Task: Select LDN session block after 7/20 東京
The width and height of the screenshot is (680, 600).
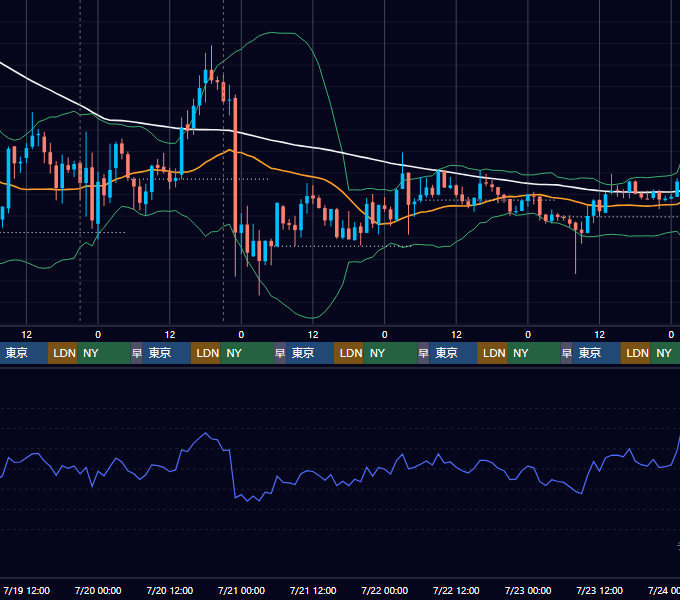Action: click(x=206, y=353)
